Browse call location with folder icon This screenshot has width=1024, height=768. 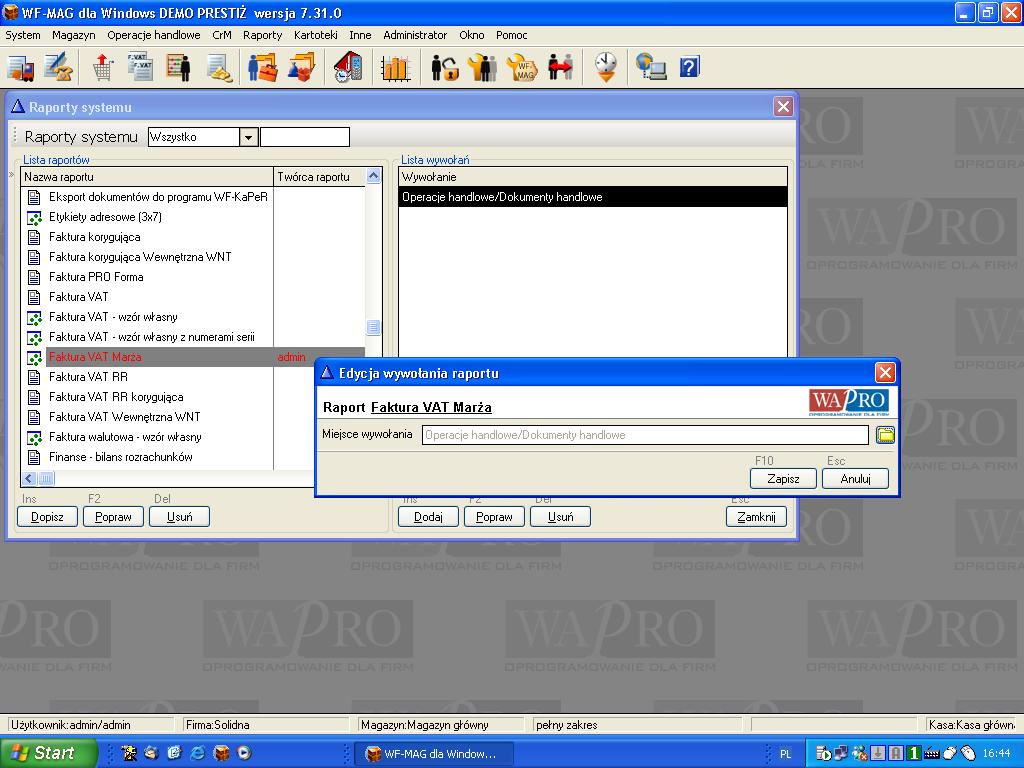[x=885, y=435]
